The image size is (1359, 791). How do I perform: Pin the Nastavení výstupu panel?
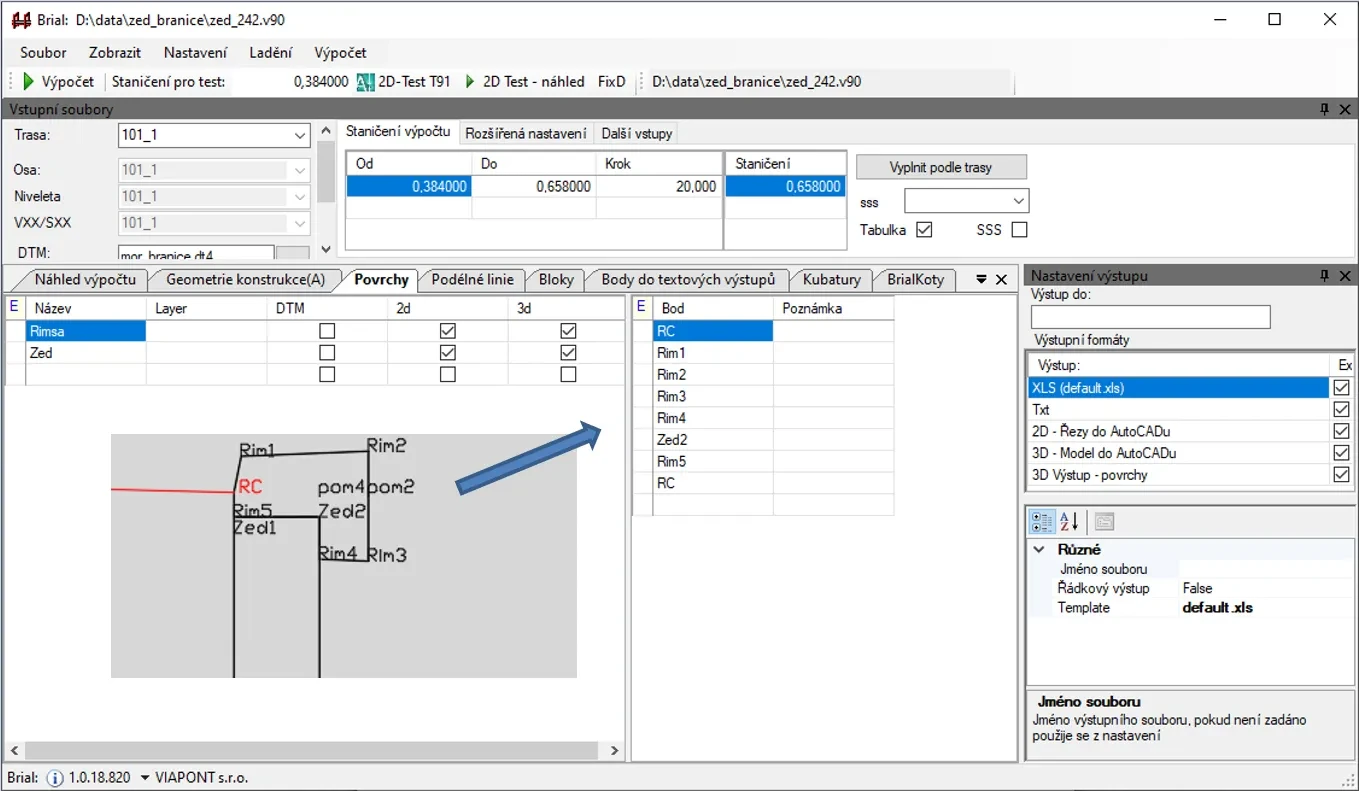point(1324,276)
